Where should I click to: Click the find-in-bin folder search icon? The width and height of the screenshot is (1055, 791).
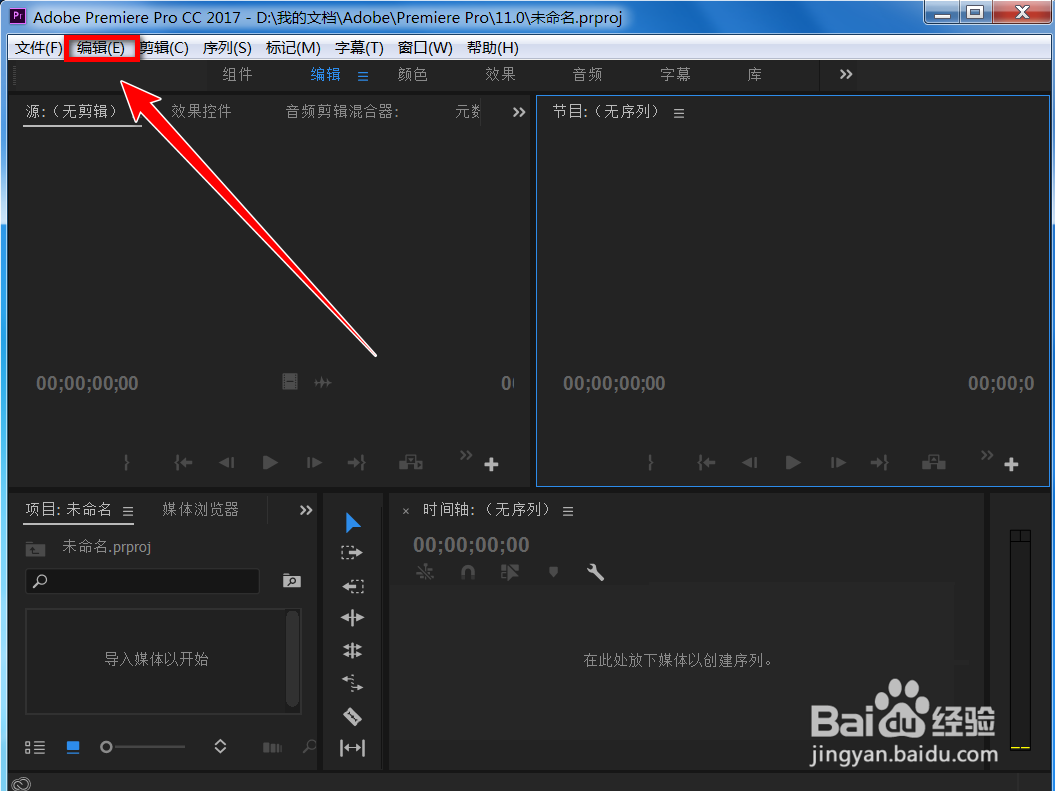tap(291, 580)
